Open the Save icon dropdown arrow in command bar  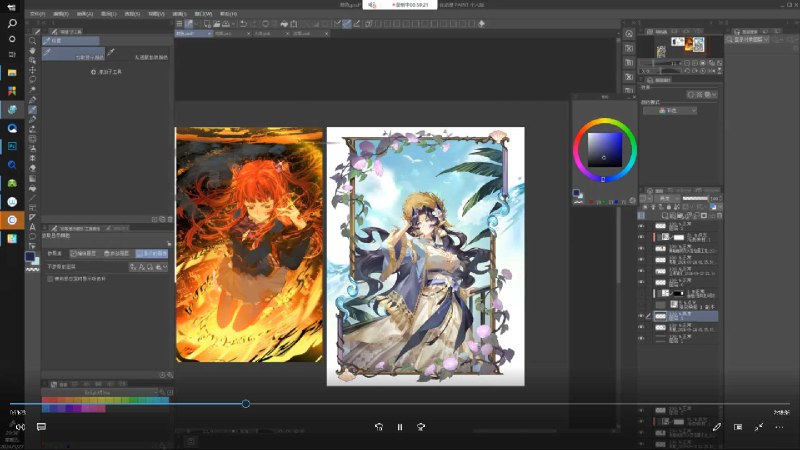click(x=233, y=24)
